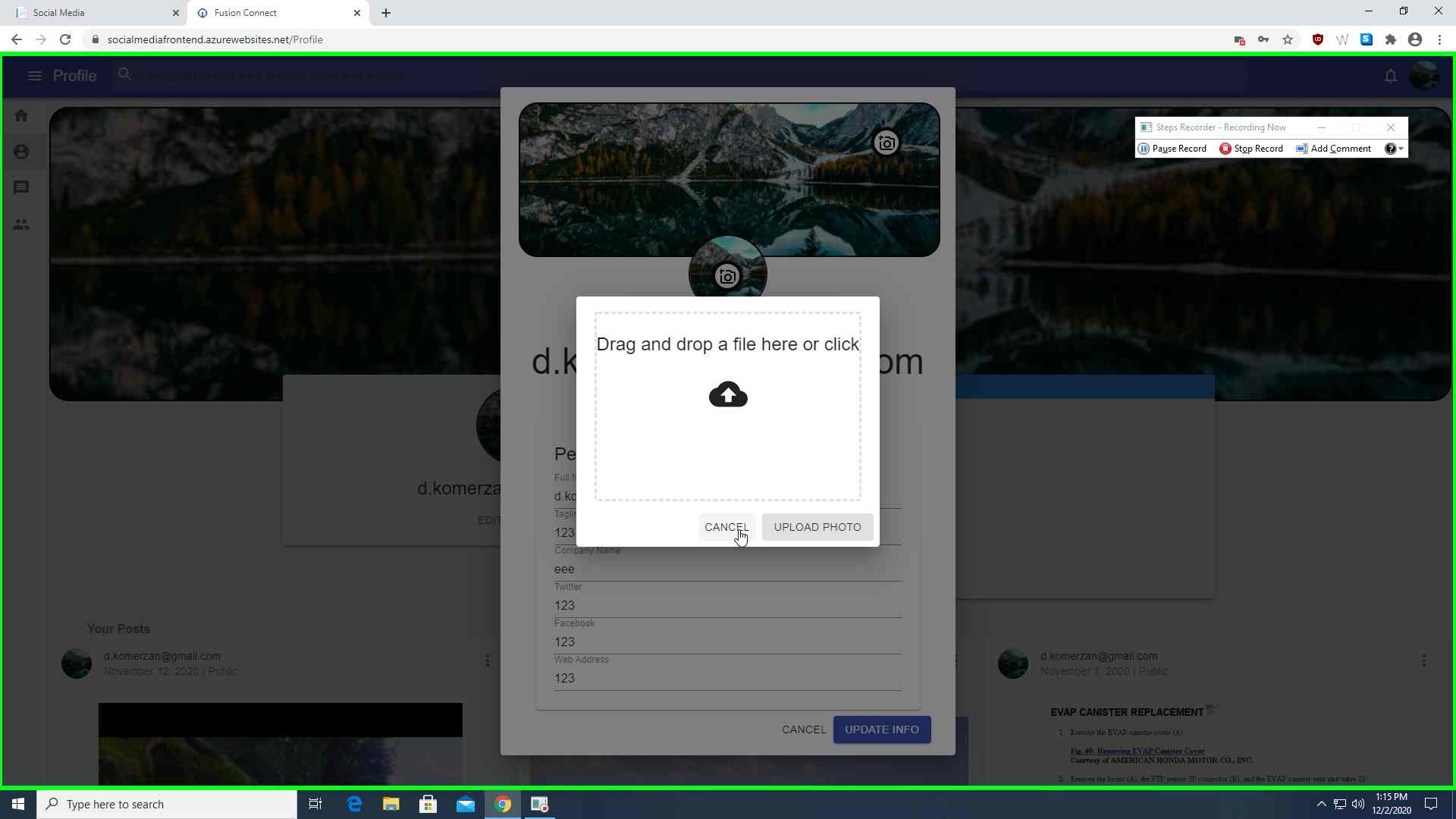
Task: Go to home via sidebar house icon
Action: (x=21, y=115)
